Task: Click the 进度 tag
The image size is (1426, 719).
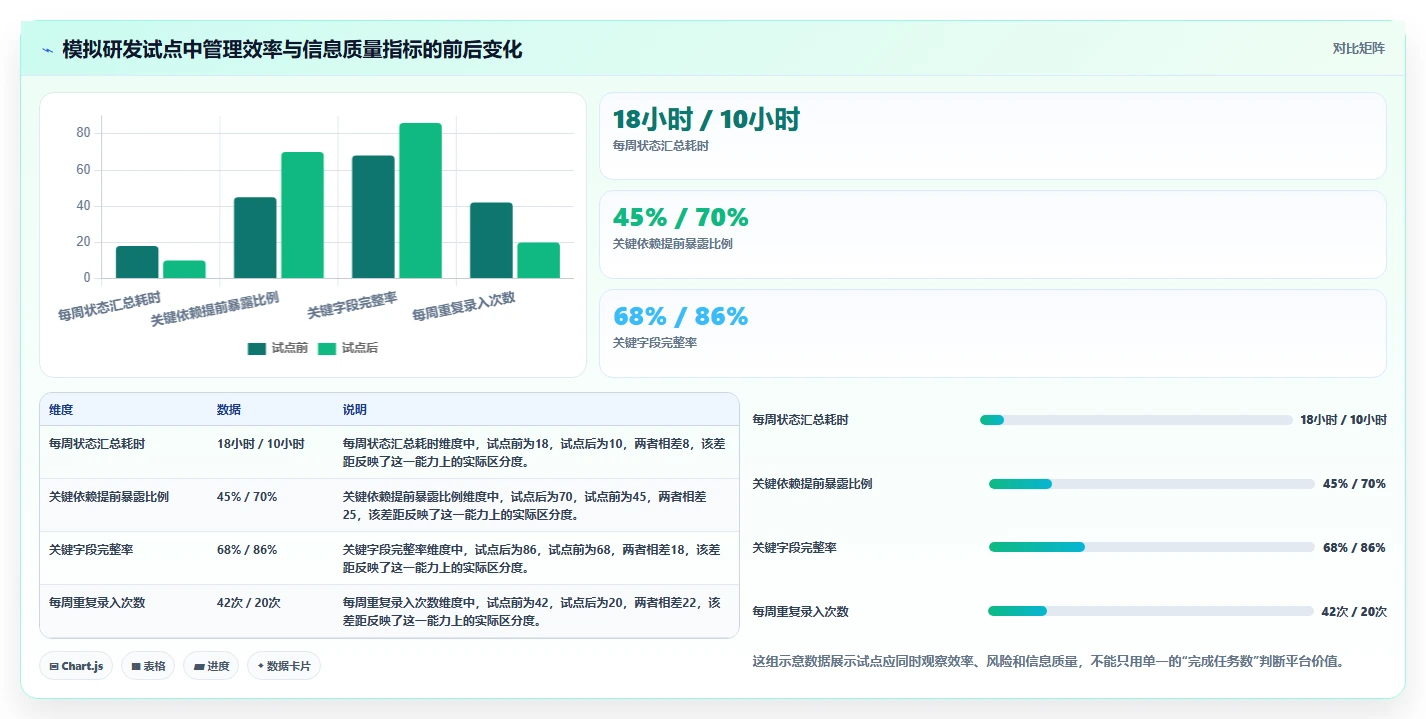Action: coord(211,666)
